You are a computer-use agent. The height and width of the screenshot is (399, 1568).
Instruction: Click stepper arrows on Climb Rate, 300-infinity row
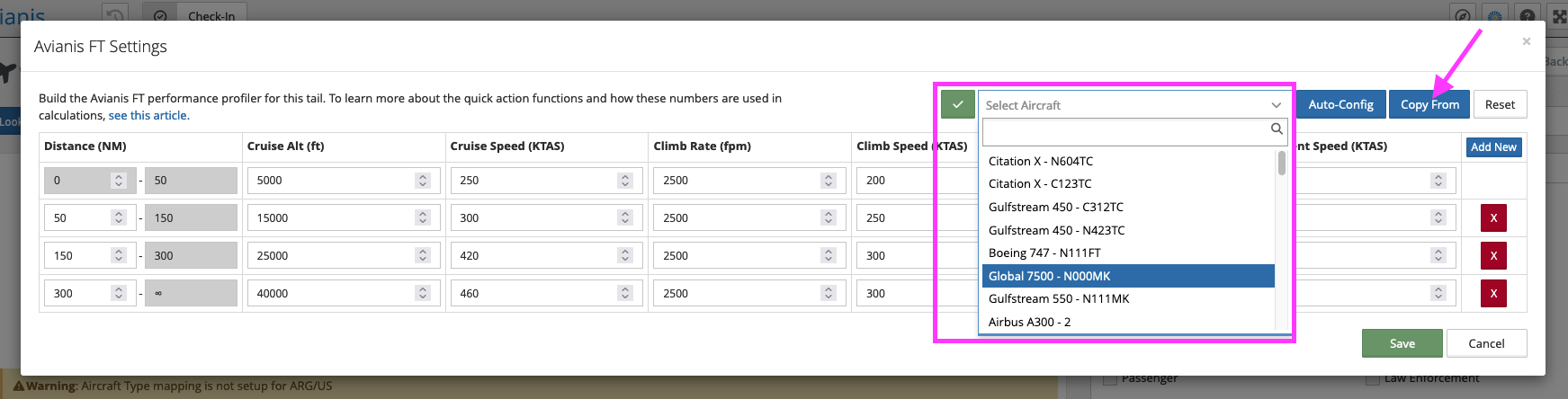(829, 293)
